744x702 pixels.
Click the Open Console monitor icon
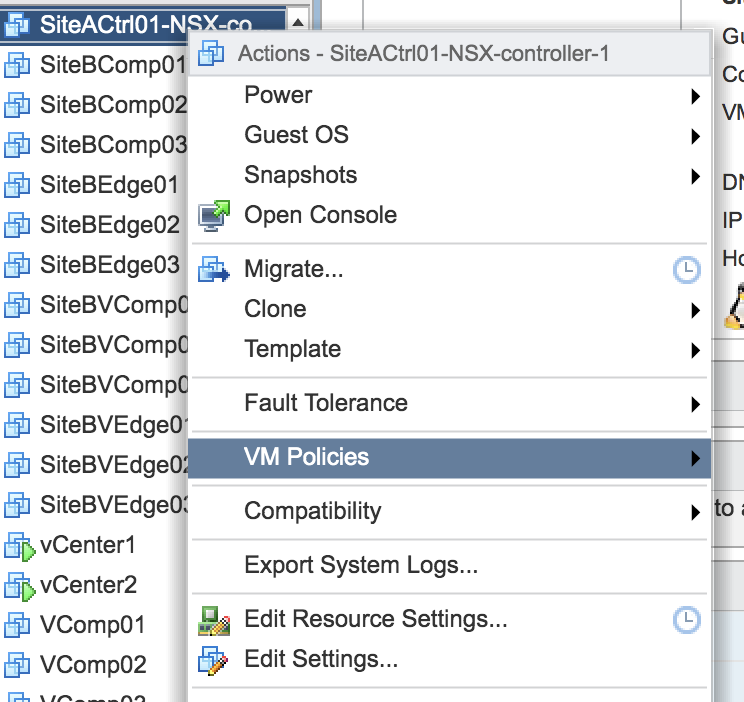(214, 216)
